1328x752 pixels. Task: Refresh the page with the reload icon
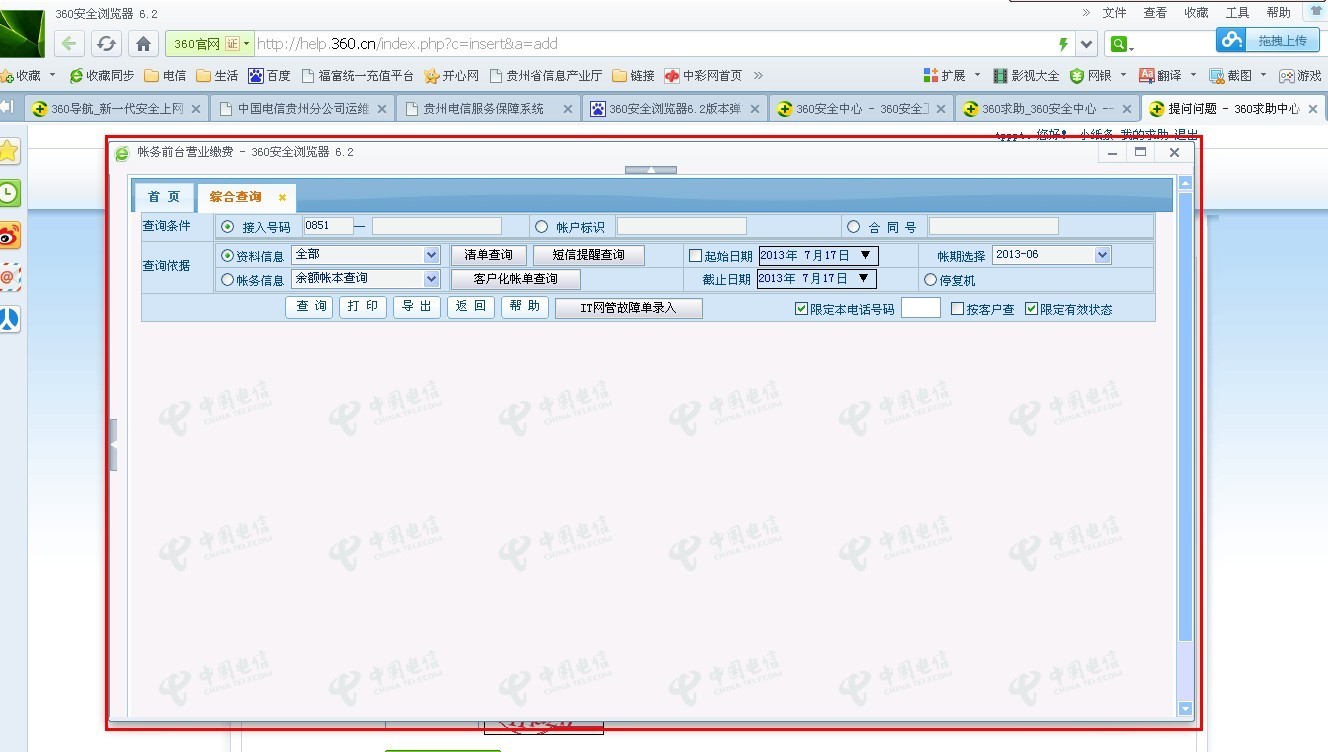105,43
